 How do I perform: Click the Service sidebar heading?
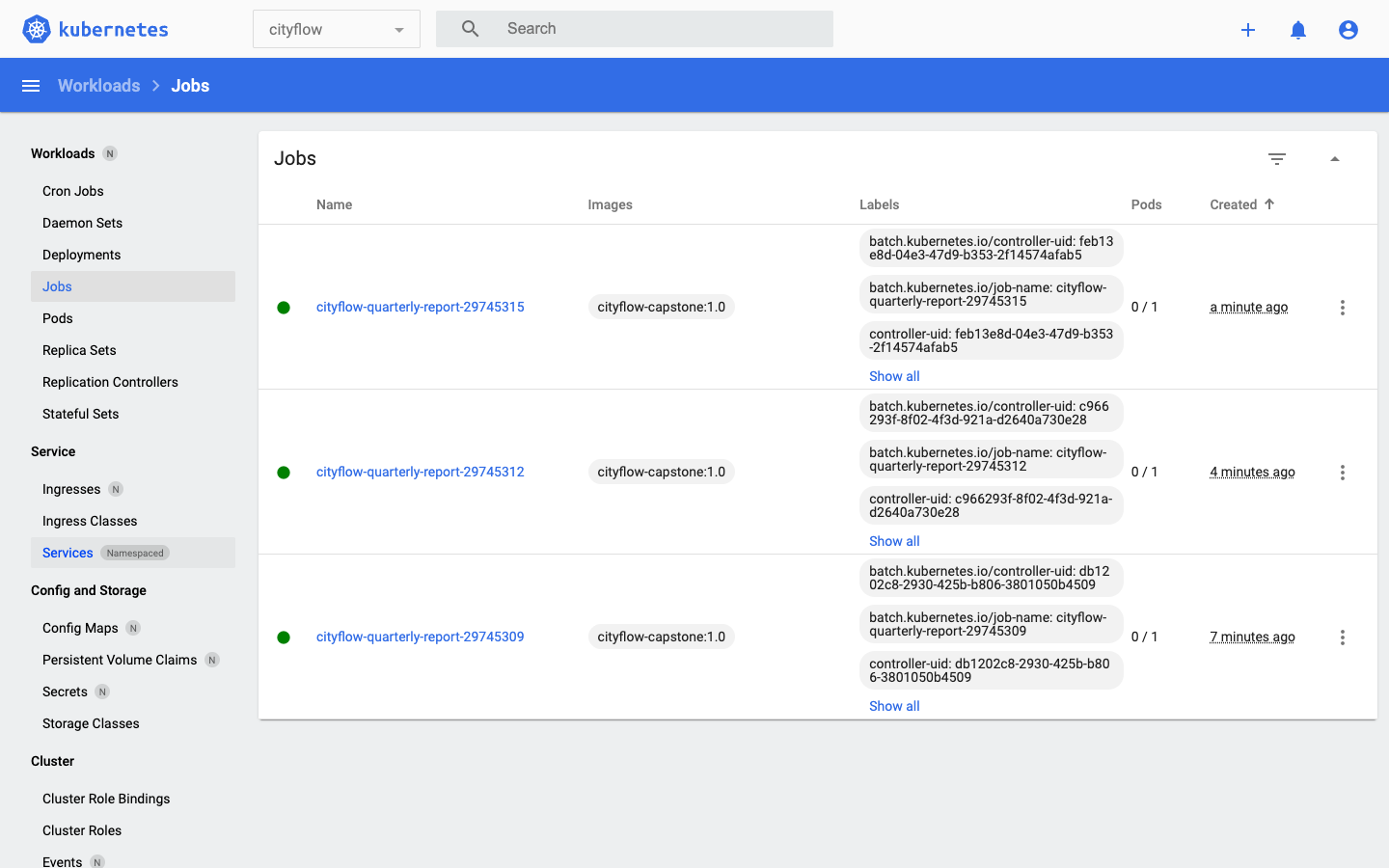[x=53, y=451]
